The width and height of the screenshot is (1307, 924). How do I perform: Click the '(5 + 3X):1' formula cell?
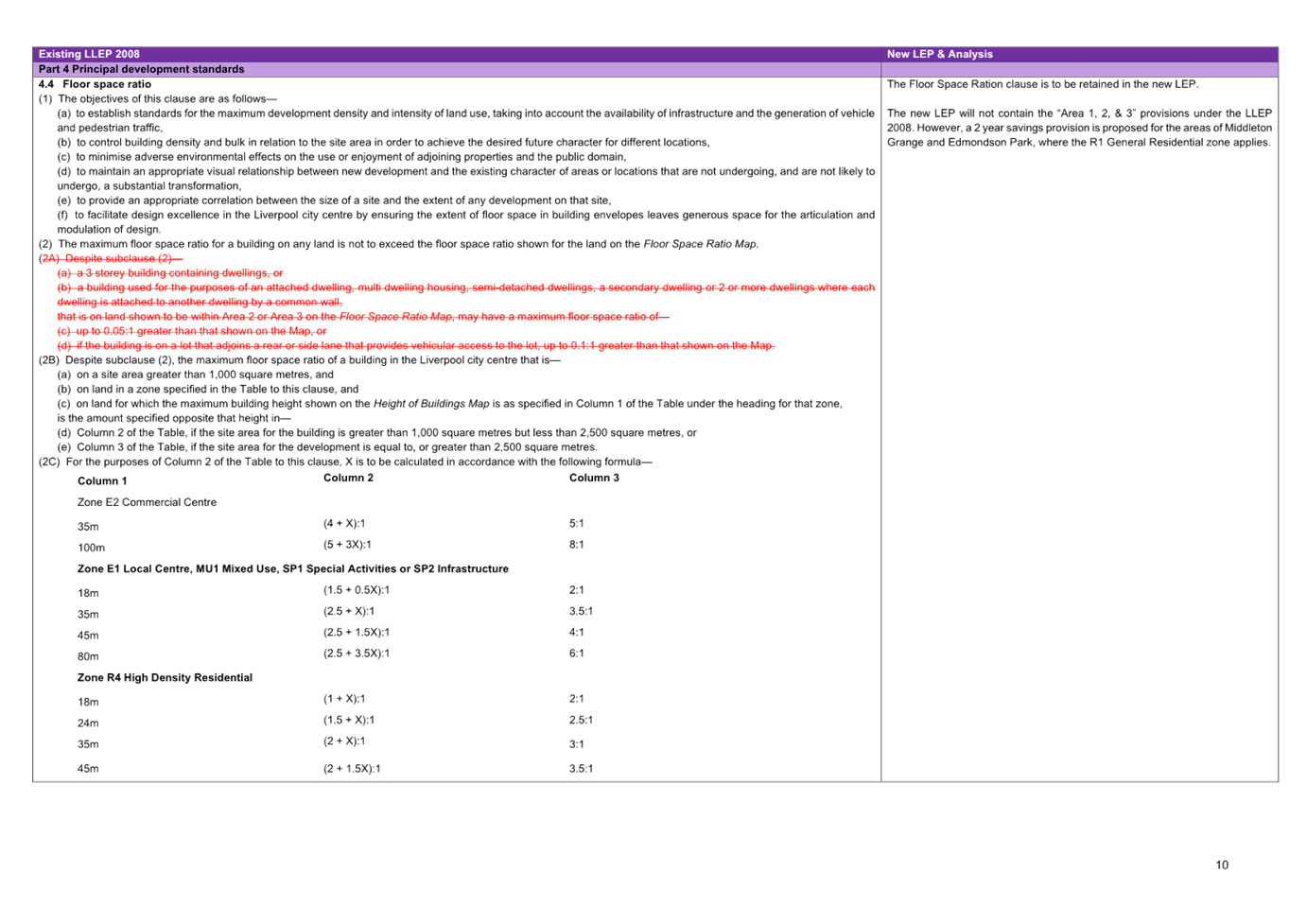(x=347, y=545)
